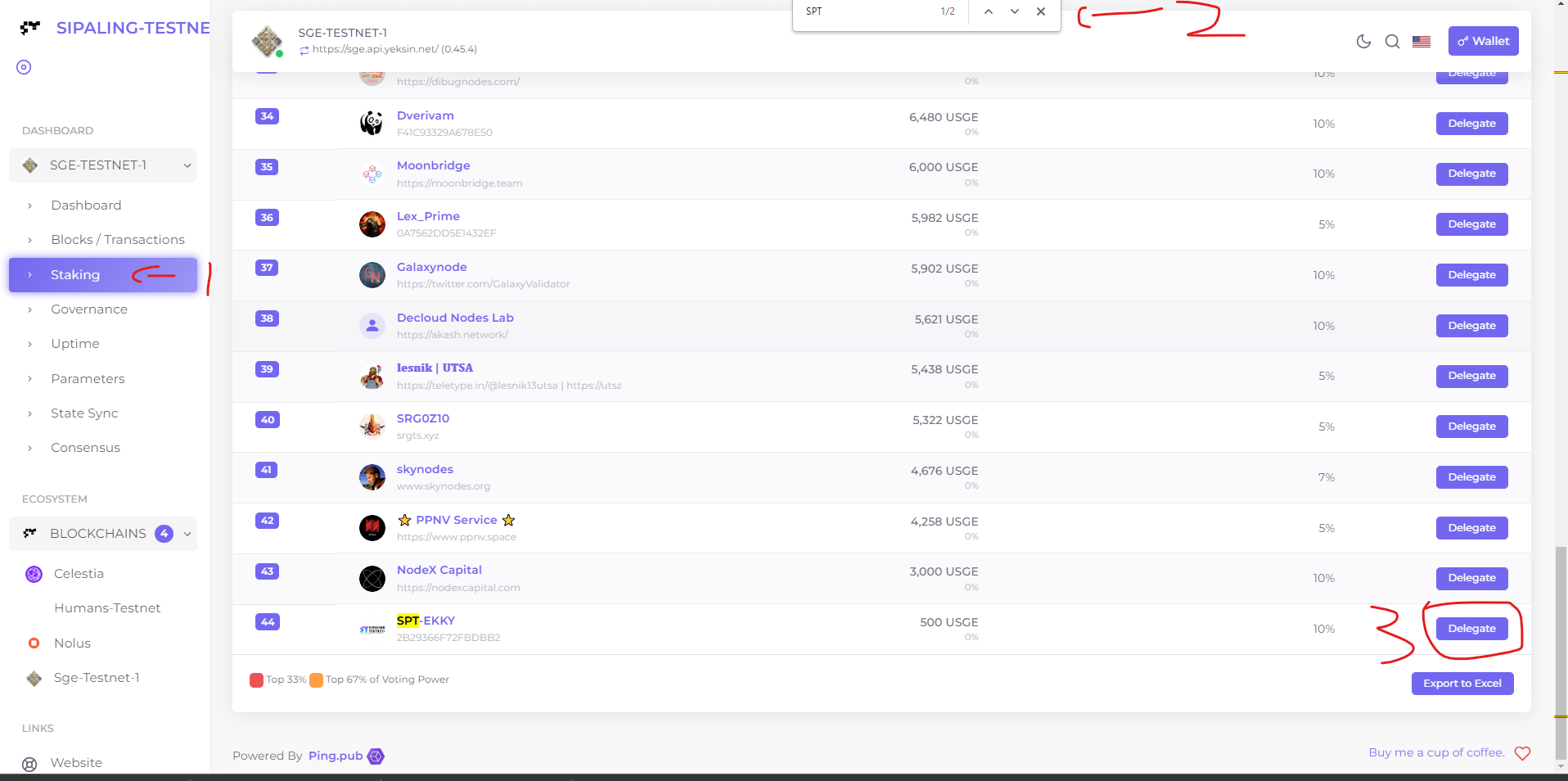Click the Wallet button
The height and width of the screenshot is (781, 1568).
1483,41
